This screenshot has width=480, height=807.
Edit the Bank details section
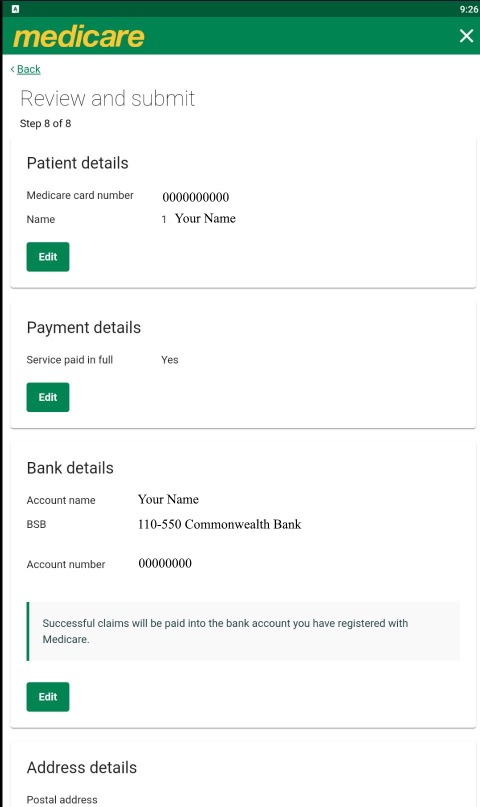click(48, 697)
